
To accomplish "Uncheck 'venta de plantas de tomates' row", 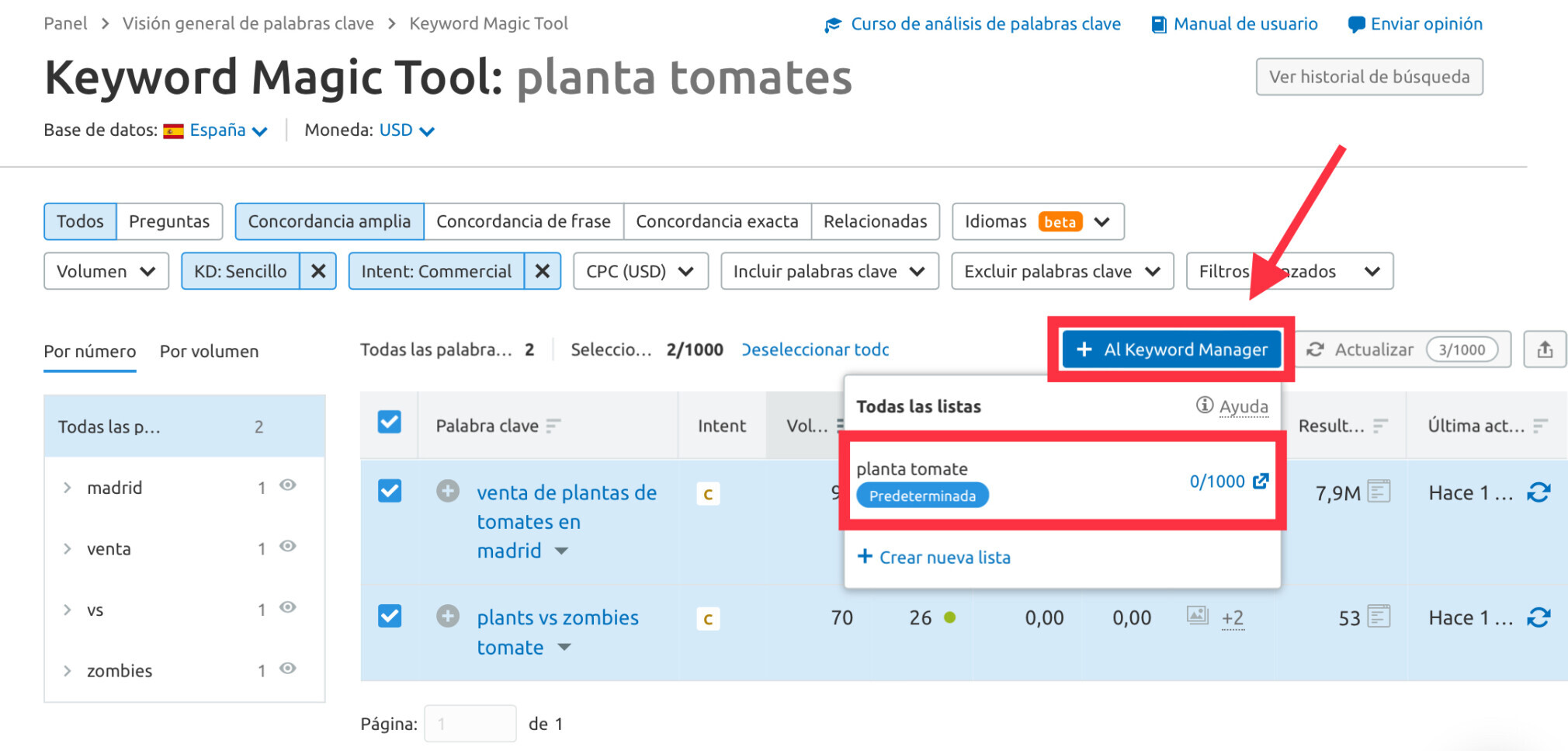I will (x=390, y=491).
